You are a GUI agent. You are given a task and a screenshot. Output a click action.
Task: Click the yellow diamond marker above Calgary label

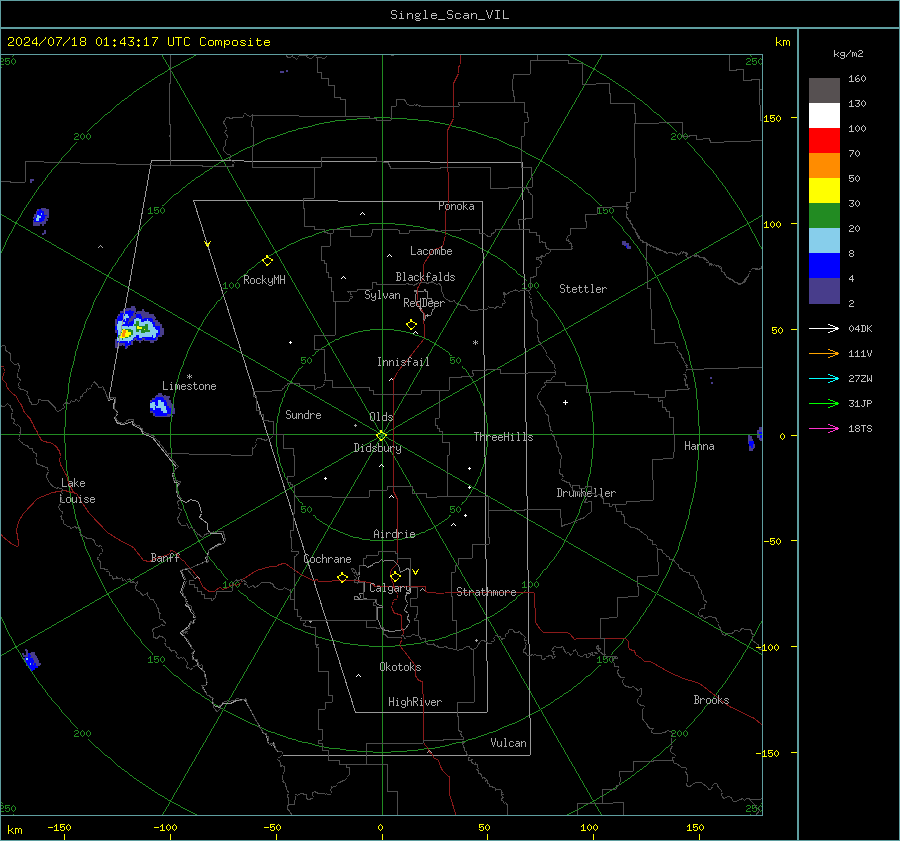pyautogui.click(x=395, y=576)
